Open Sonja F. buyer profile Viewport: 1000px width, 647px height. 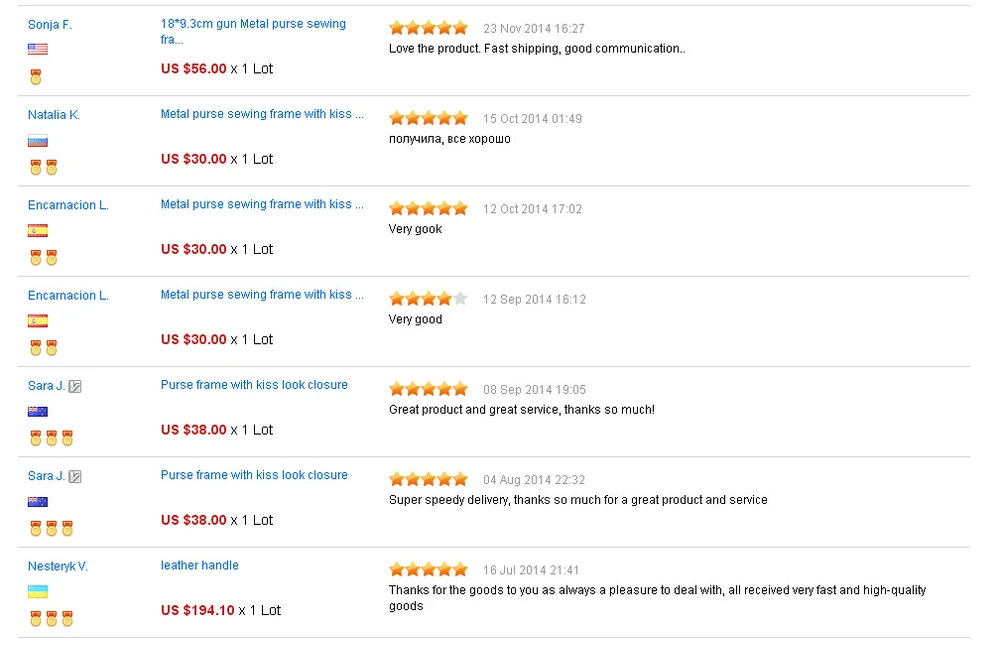[50, 25]
